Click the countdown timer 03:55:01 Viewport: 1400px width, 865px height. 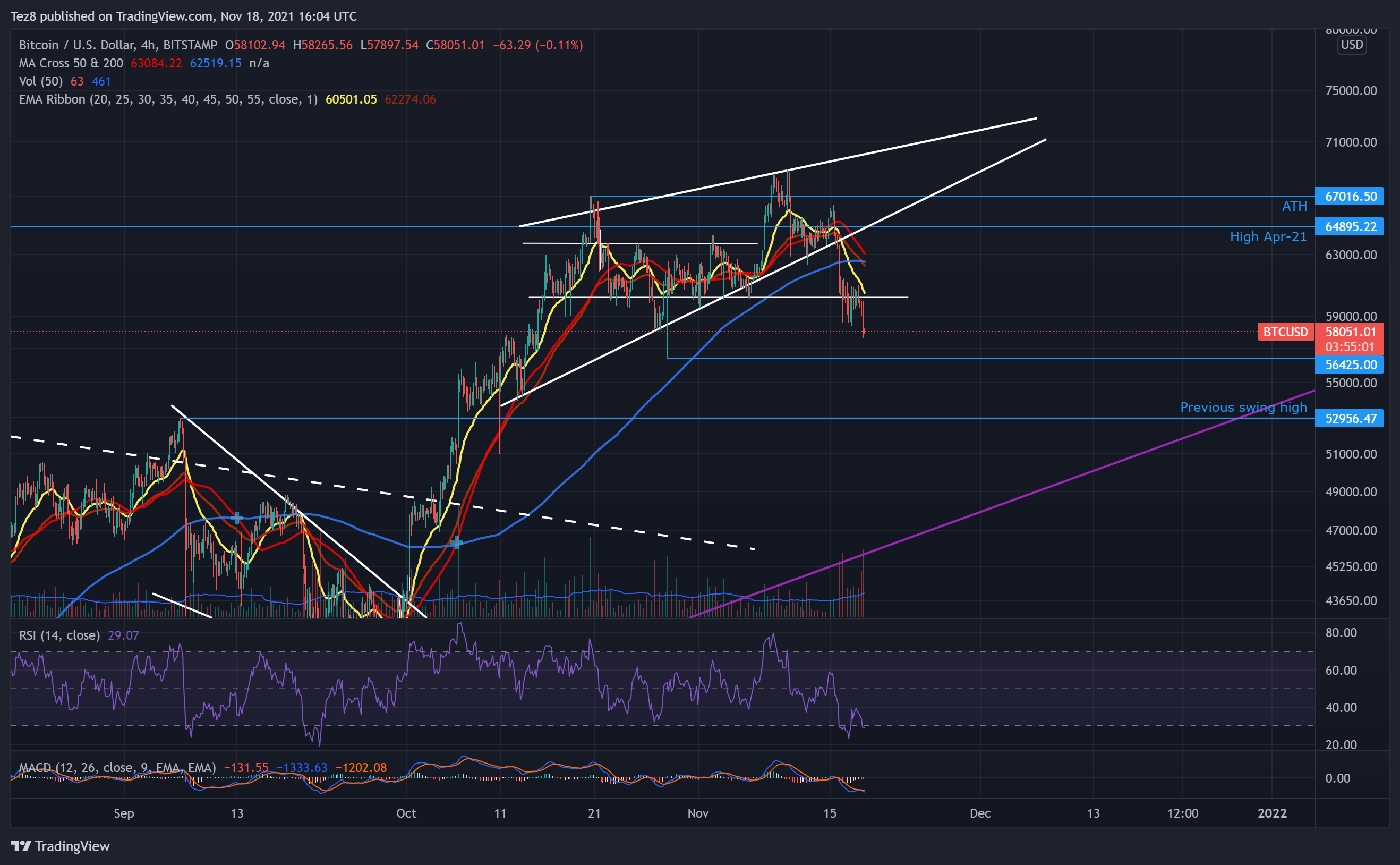pyautogui.click(x=1350, y=346)
